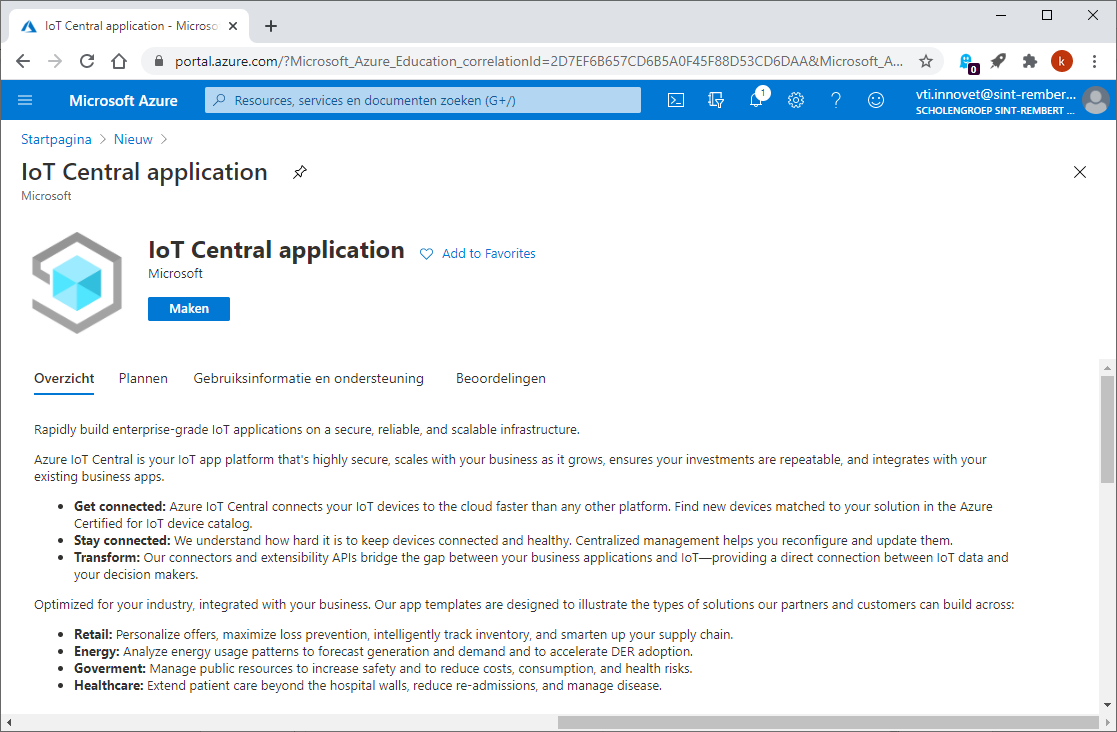Image resolution: width=1117 pixels, height=732 pixels.
Task: Click the heart icon beside Add to Favorites
Action: (426, 254)
